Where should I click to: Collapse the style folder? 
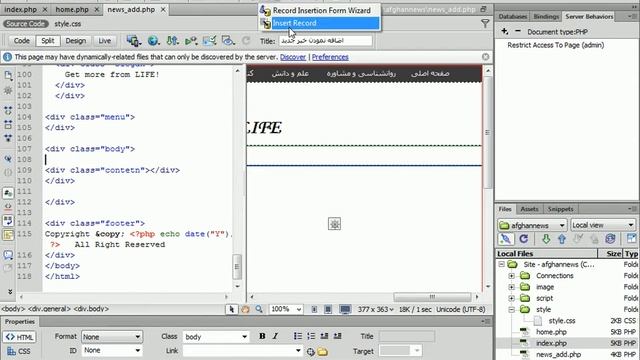click(511, 310)
